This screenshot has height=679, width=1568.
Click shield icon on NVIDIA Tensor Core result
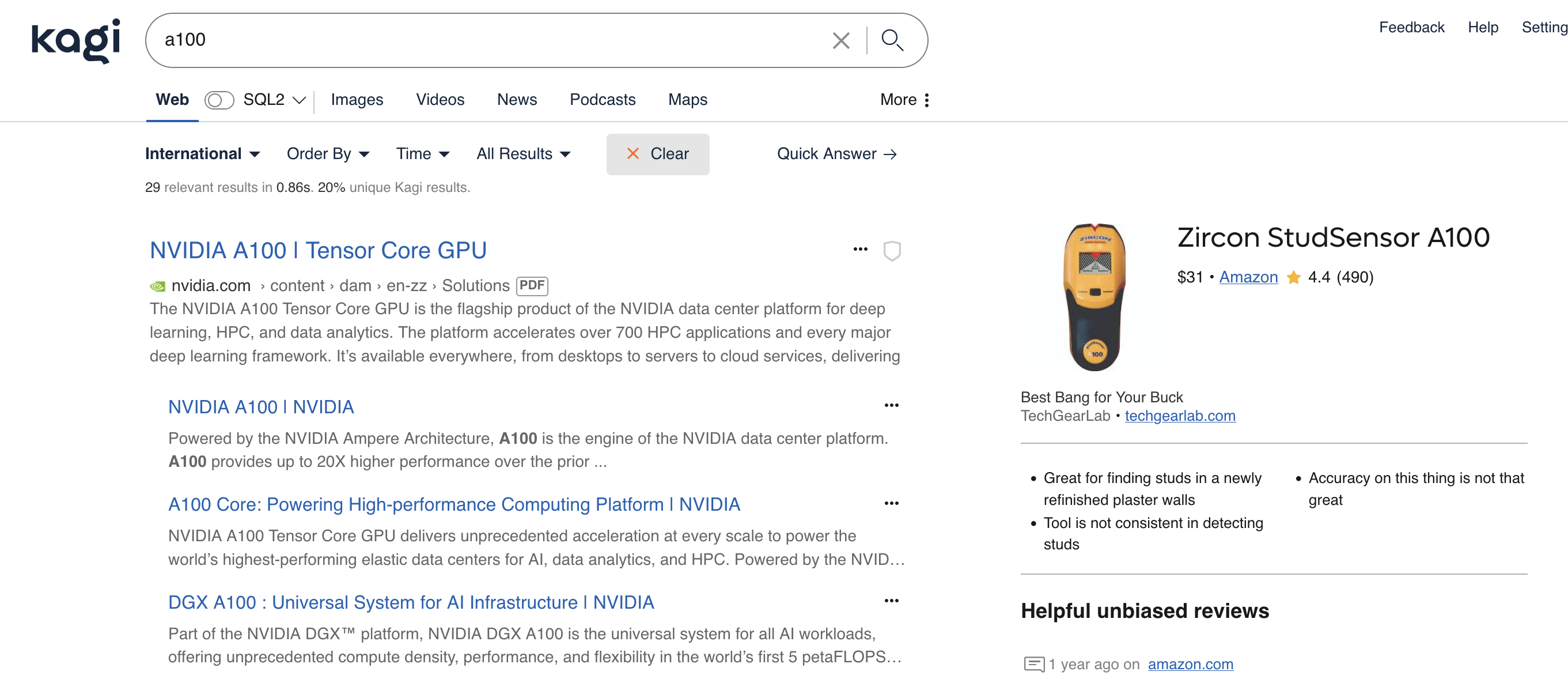coord(892,250)
